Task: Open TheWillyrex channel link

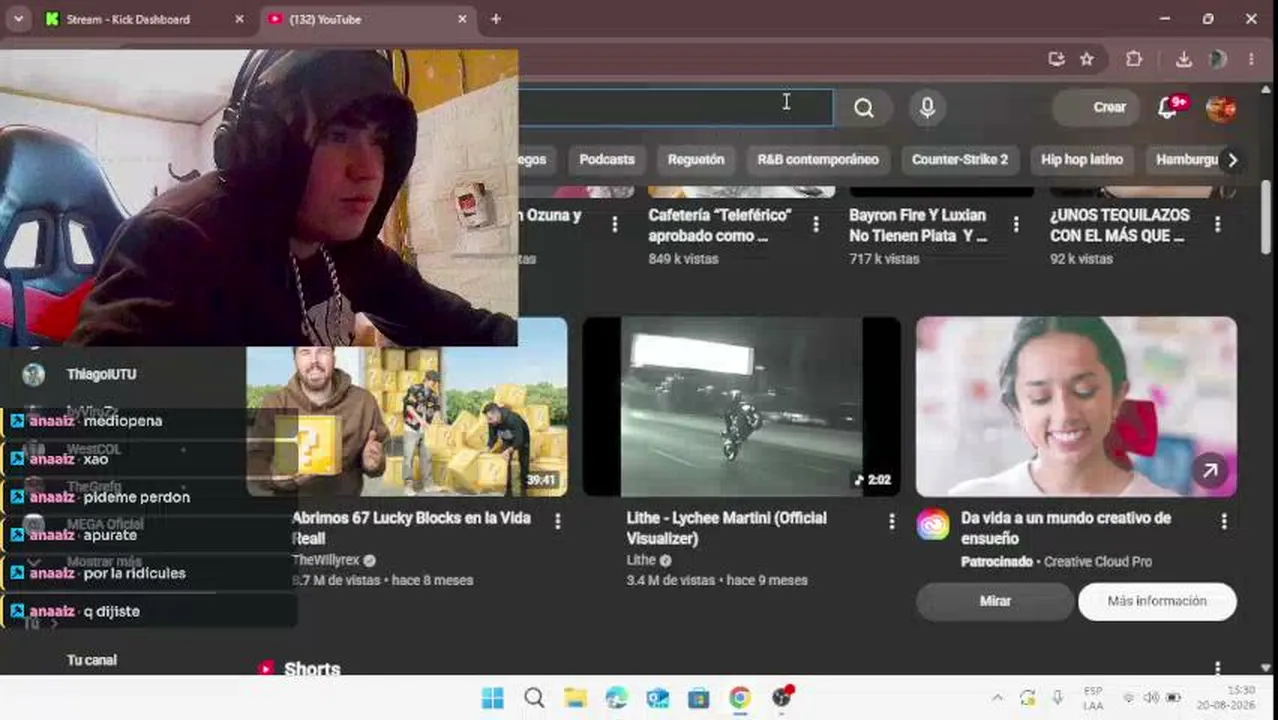Action: click(x=326, y=560)
